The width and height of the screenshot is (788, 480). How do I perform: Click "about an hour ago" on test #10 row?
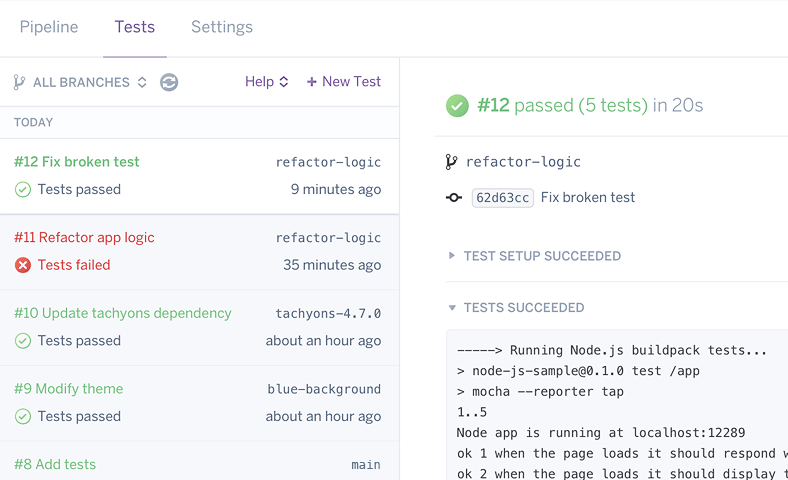(x=323, y=341)
